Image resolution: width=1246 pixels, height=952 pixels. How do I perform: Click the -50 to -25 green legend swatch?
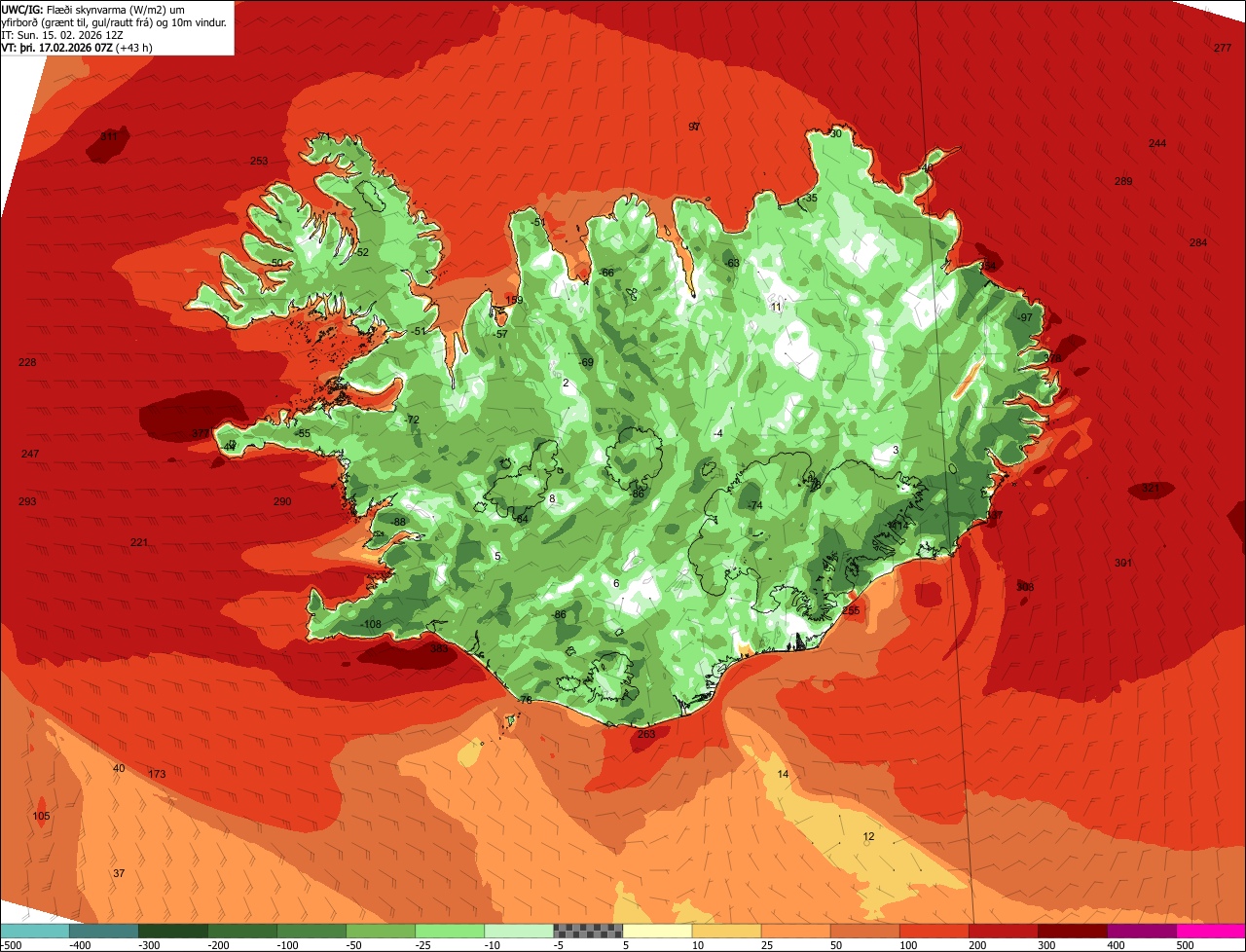point(381,931)
